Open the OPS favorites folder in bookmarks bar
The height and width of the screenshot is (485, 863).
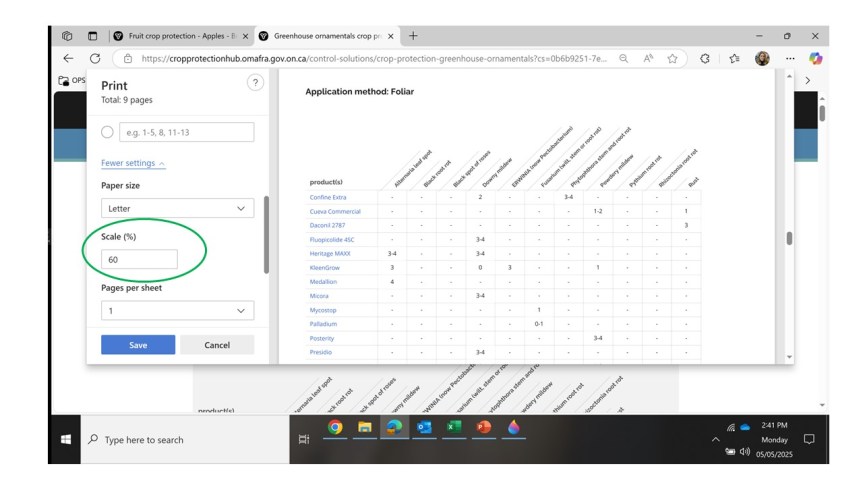coord(72,80)
